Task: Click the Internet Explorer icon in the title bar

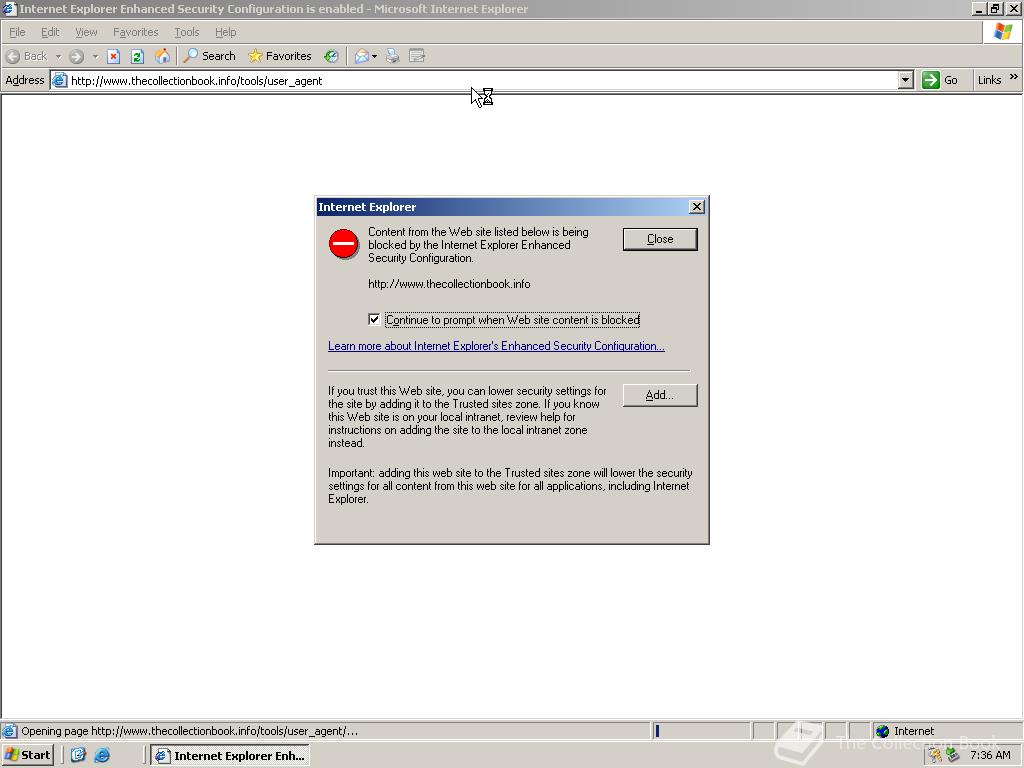Action: click(8, 8)
